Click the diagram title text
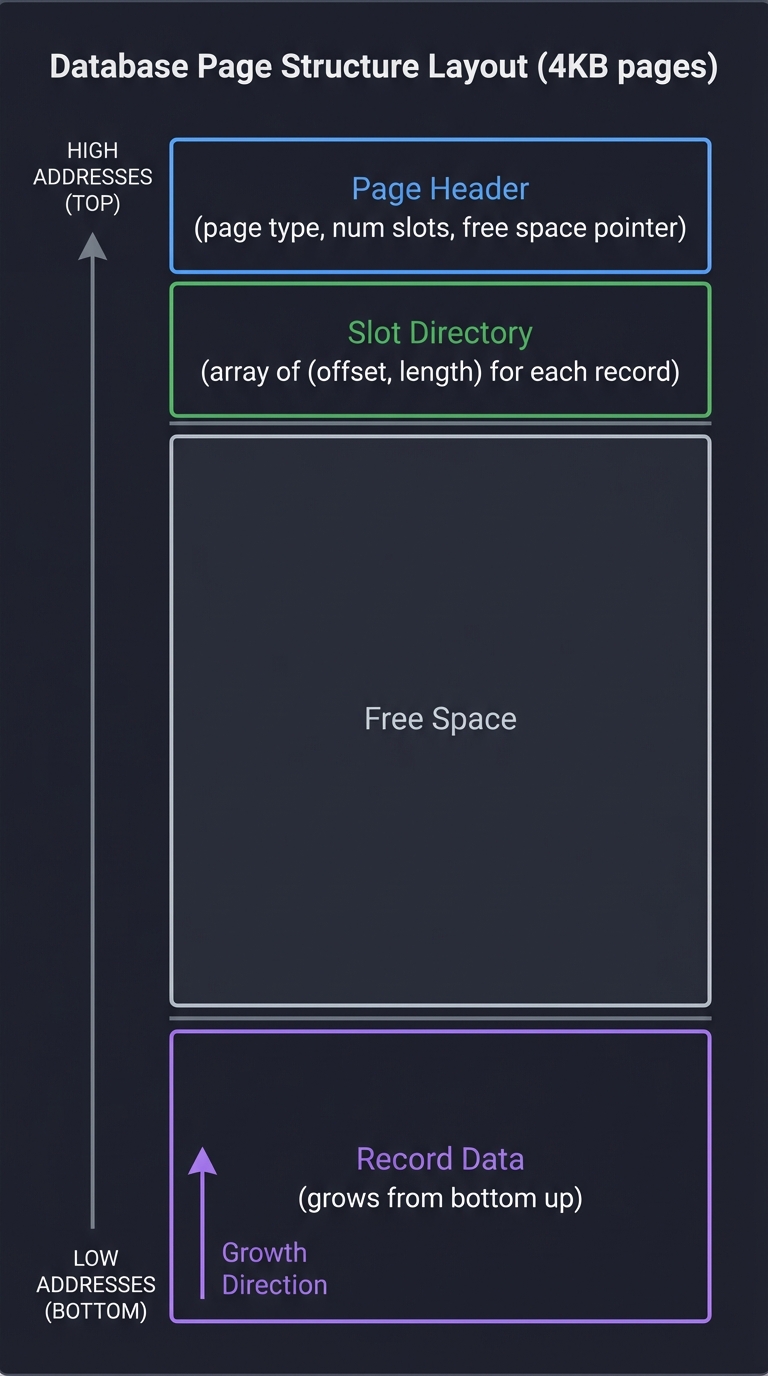This screenshot has height=1376, width=768. tap(384, 68)
